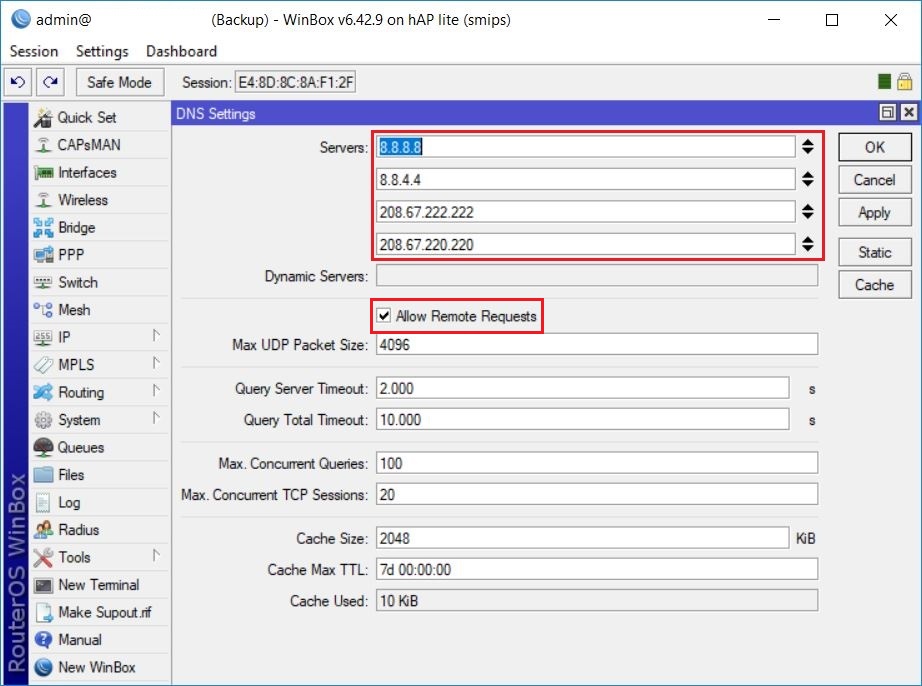Image resolution: width=922 pixels, height=686 pixels.
Task: Click the Dynamic Servers field
Action: 597,275
